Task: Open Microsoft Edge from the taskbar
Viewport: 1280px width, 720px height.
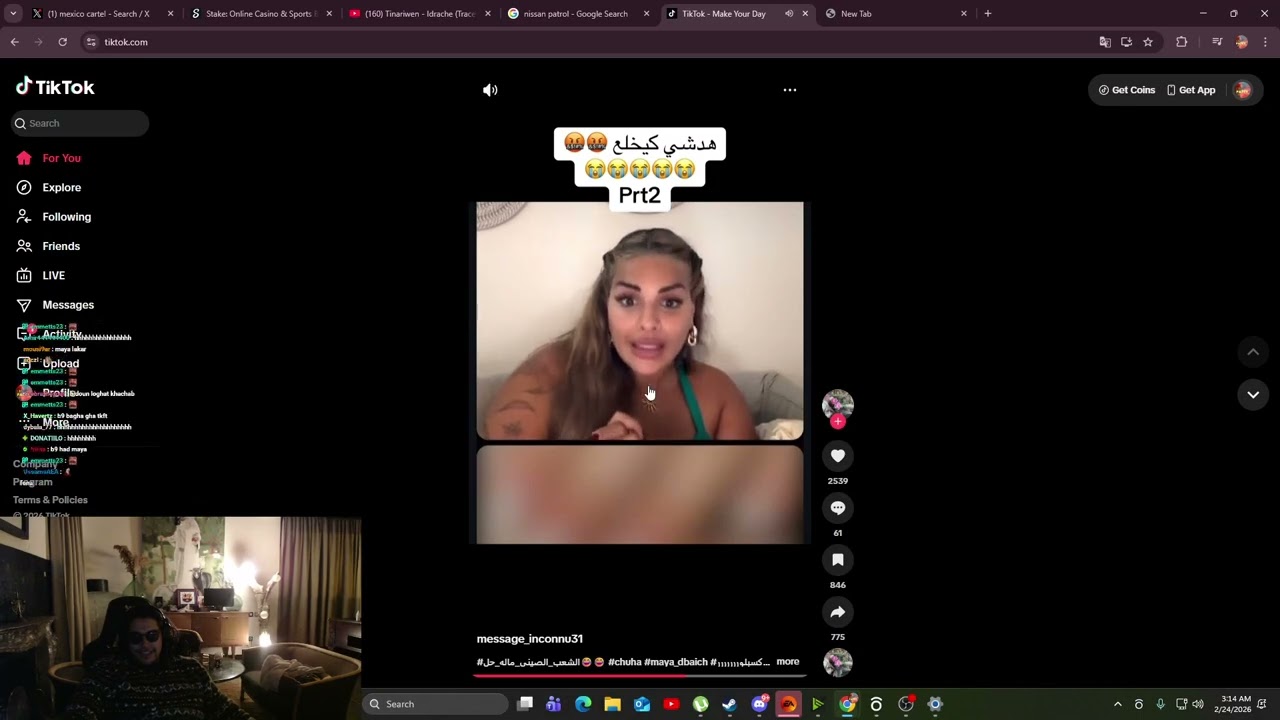Action: (583, 704)
